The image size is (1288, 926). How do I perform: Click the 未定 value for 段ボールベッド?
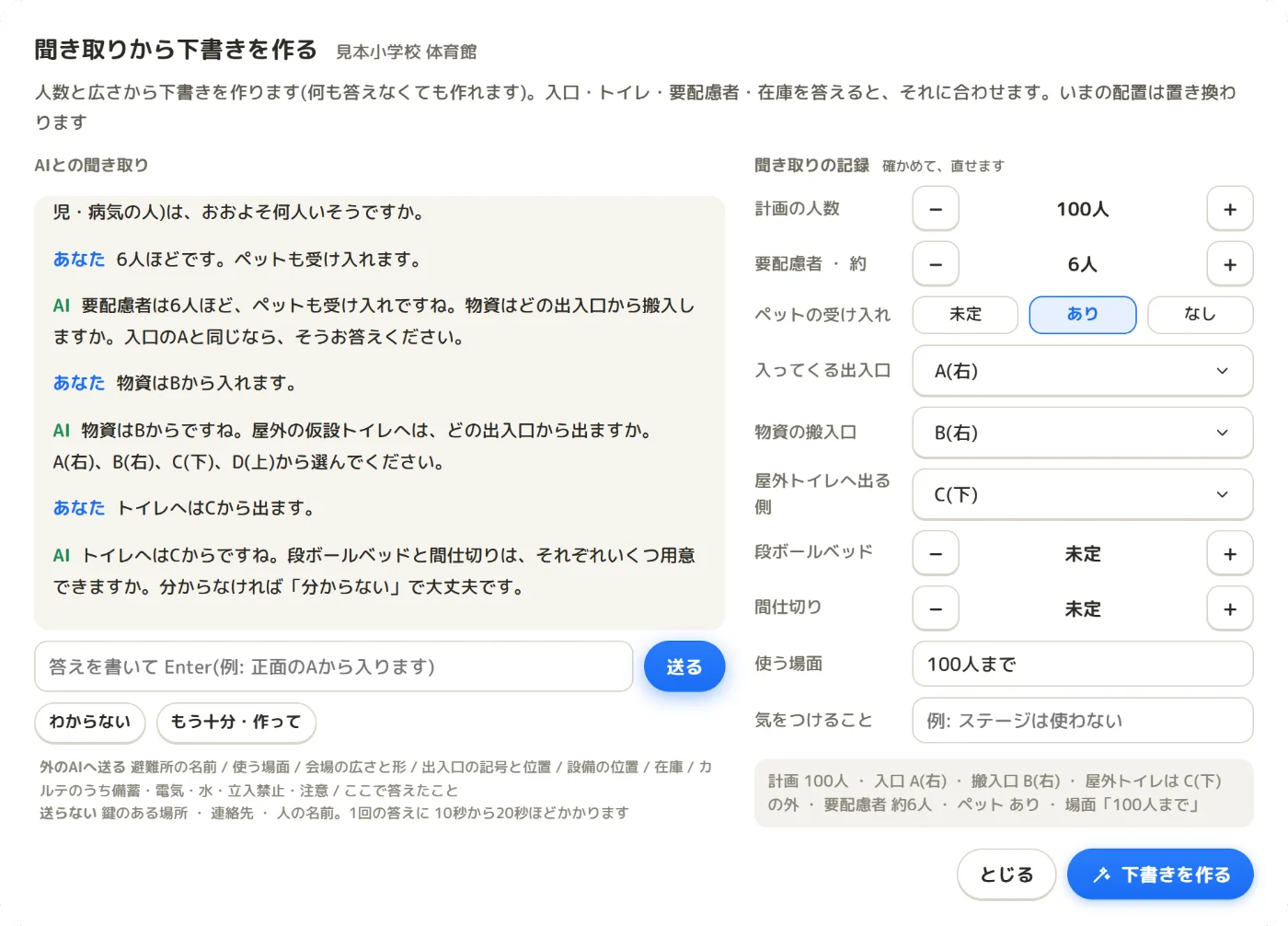1083,554
